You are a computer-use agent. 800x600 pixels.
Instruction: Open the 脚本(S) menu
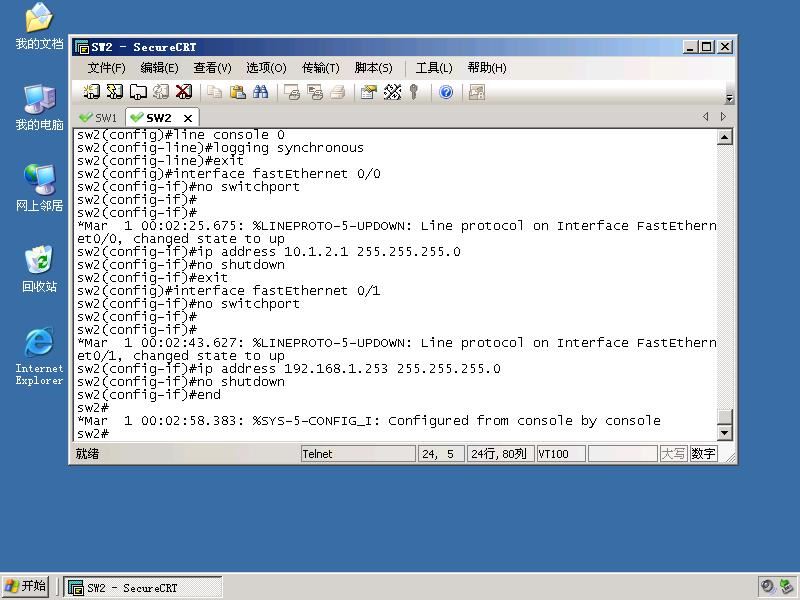coord(373,68)
